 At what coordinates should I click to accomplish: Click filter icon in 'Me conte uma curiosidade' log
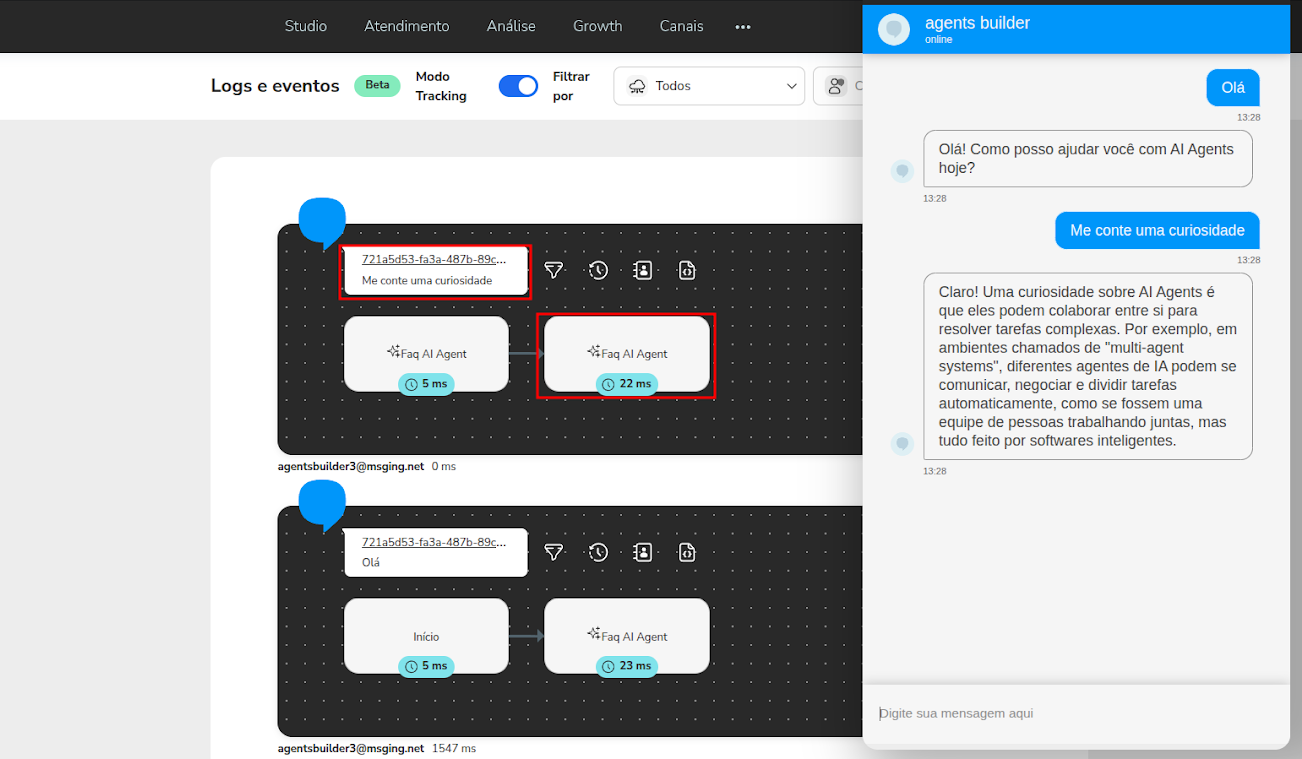[554, 270]
